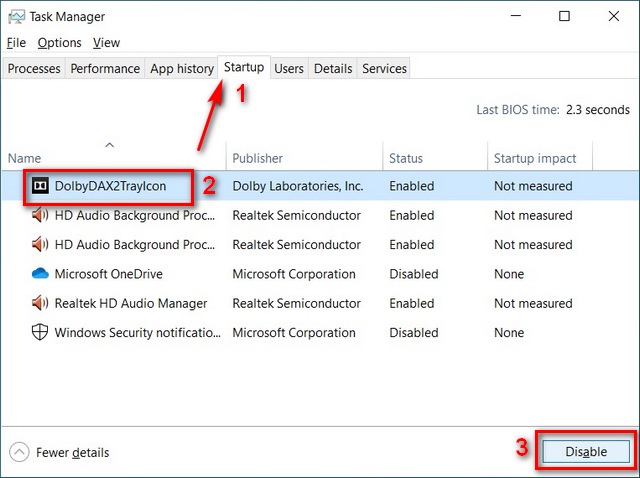
Task: Click Enabled status of Realtek HD Audio Manager
Action: click(x=411, y=303)
